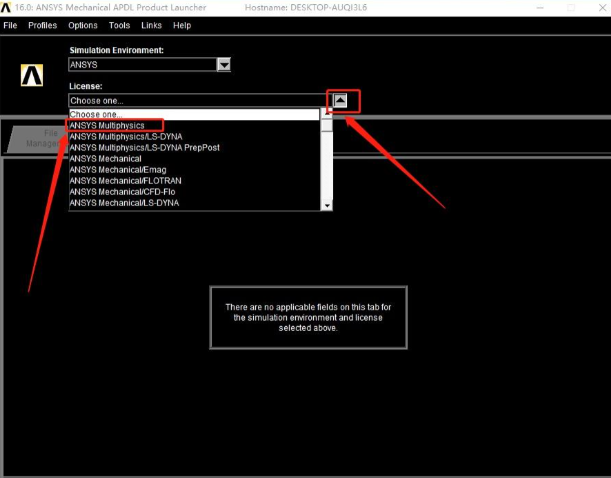Click the ANSYS logo in title bar
This screenshot has width=611, height=478.
tap(5, 7)
